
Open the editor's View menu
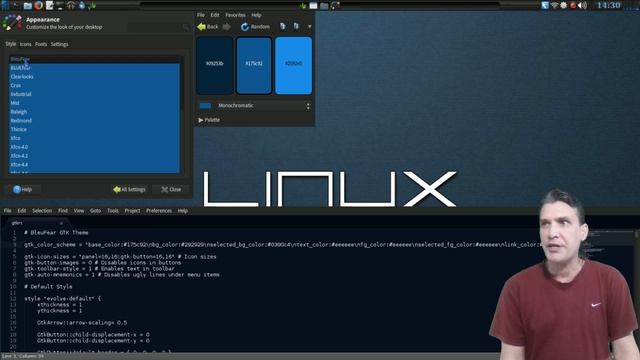[x=79, y=211]
